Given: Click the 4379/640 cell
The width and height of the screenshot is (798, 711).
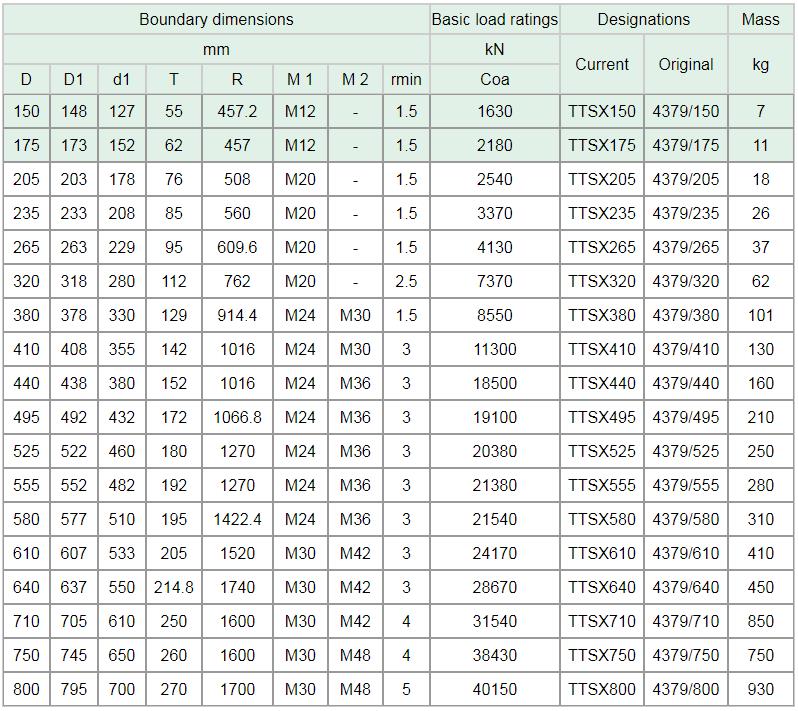Looking at the screenshot, I should click(685, 588).
